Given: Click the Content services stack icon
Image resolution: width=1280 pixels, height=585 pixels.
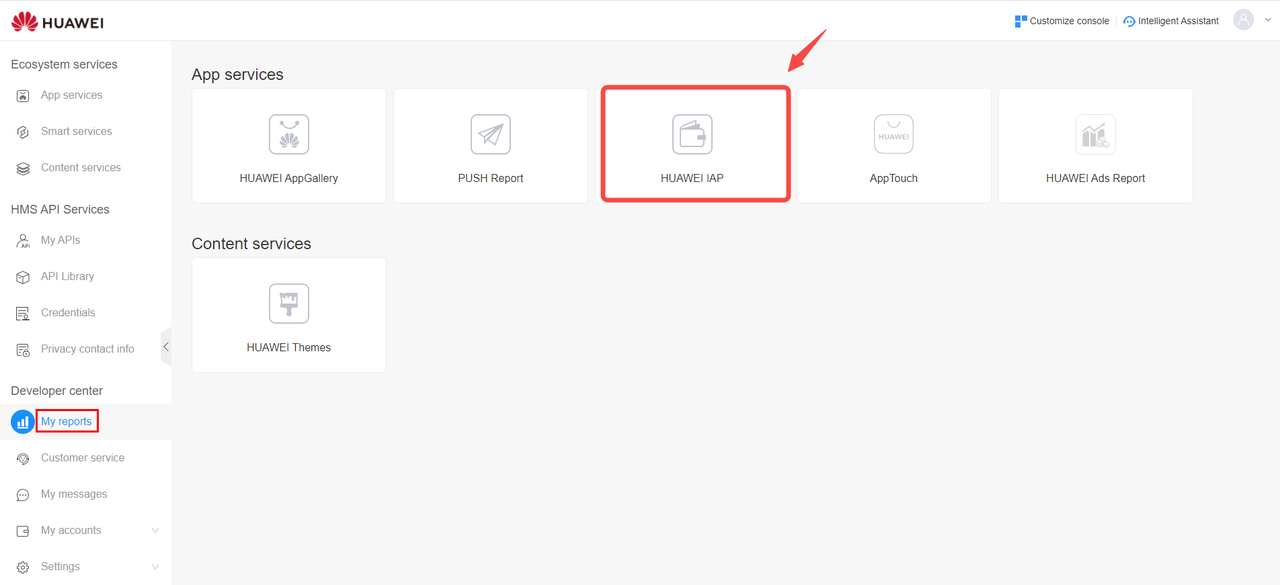Looking at the screenshot, I should tap(23, 168).
